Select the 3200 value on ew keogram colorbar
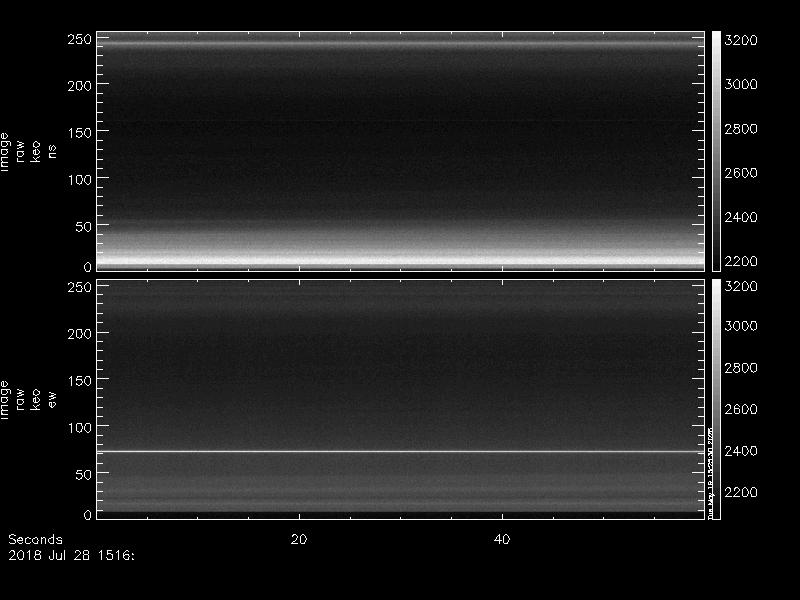 coord(741,286)
